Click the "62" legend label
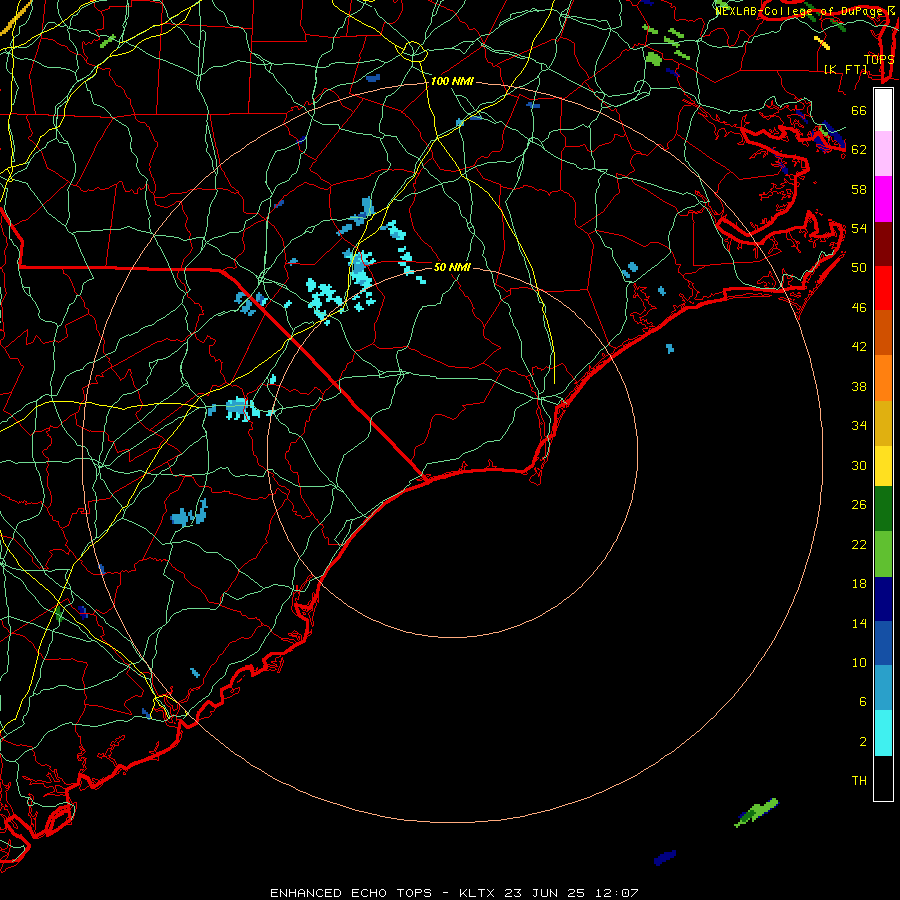Screen dimensions: 900x900 coord(859,150)
